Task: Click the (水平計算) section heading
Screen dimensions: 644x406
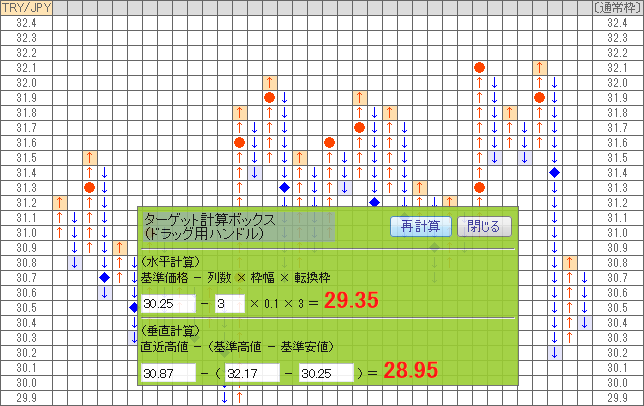Action: pos(170,261)
